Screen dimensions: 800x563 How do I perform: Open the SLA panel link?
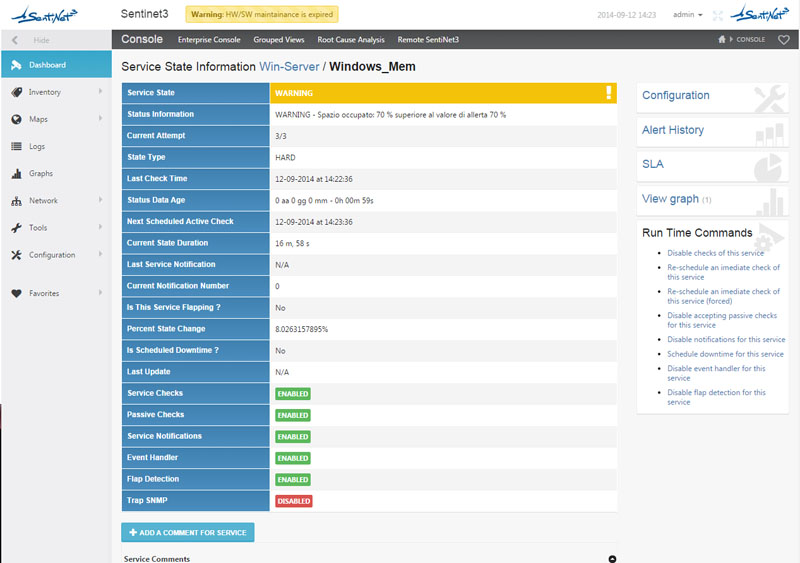click(653, 164)
